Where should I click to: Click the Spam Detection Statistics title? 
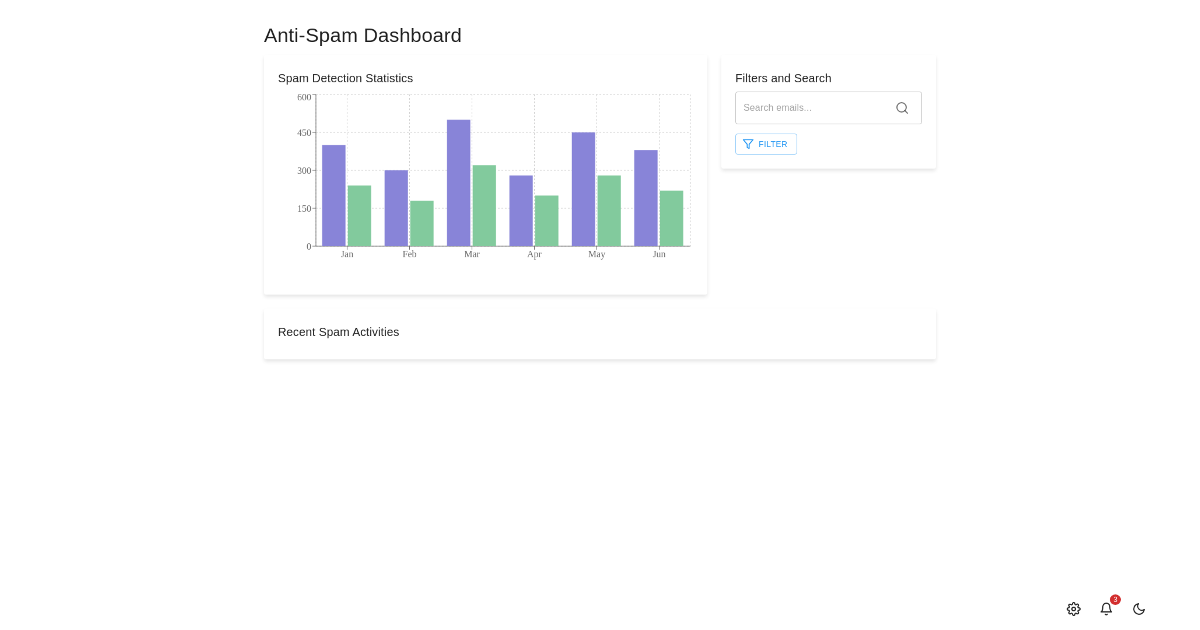point(345,78)
